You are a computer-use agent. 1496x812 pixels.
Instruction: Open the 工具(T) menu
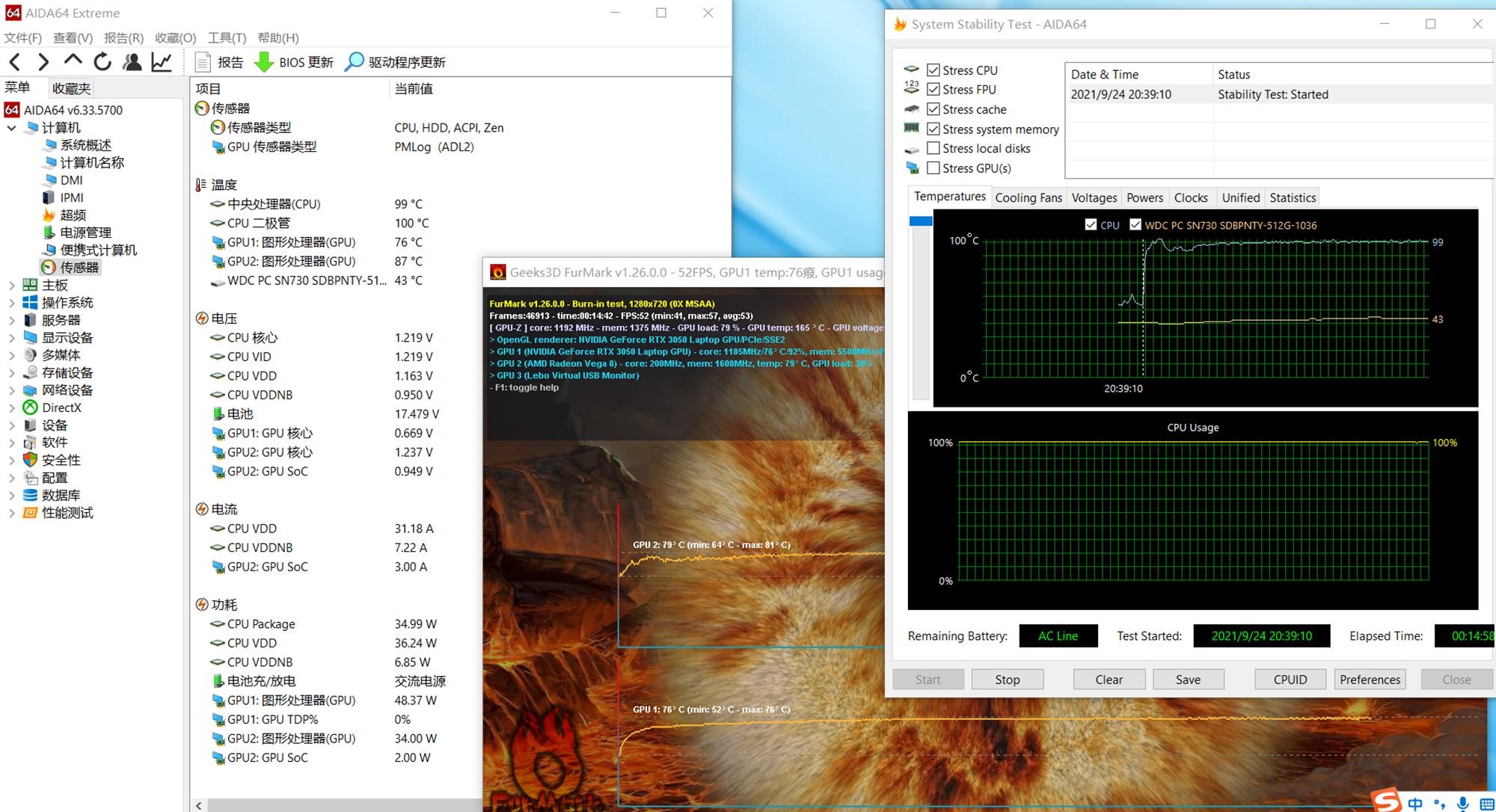pyautogui.click(x=226, y=37)
